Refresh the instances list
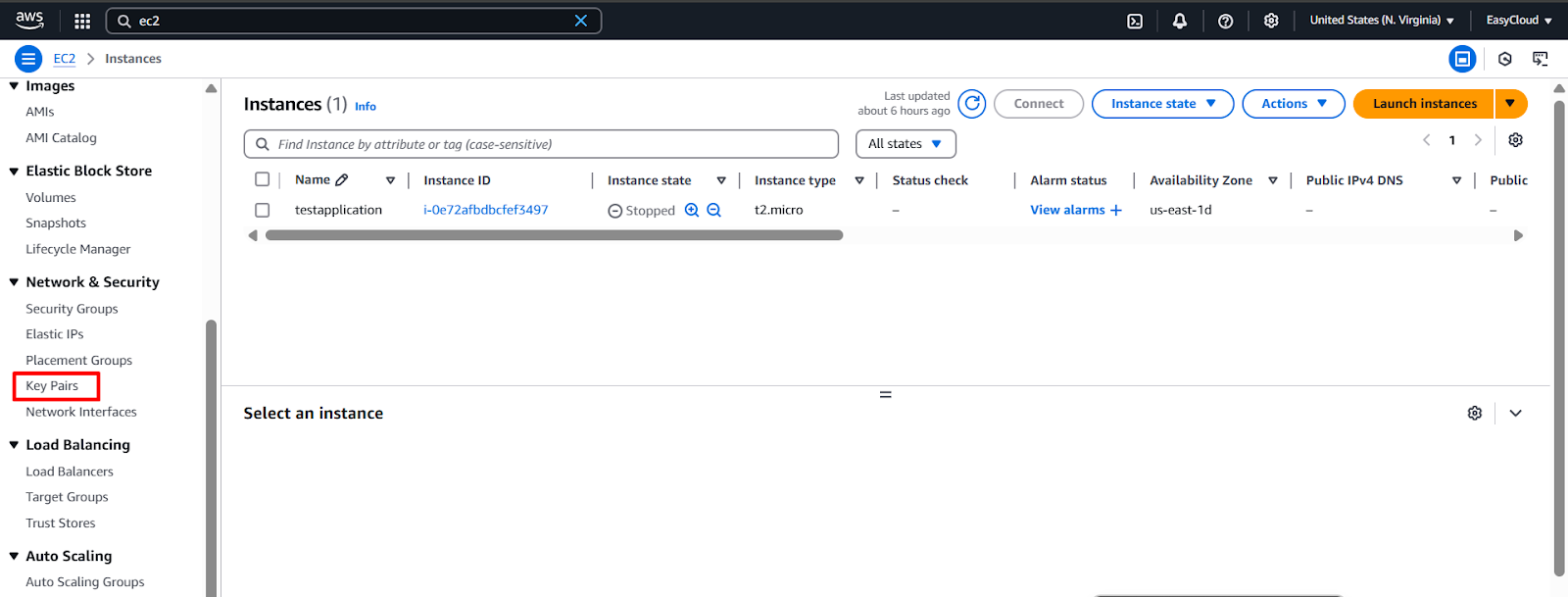 coord(972,103)
